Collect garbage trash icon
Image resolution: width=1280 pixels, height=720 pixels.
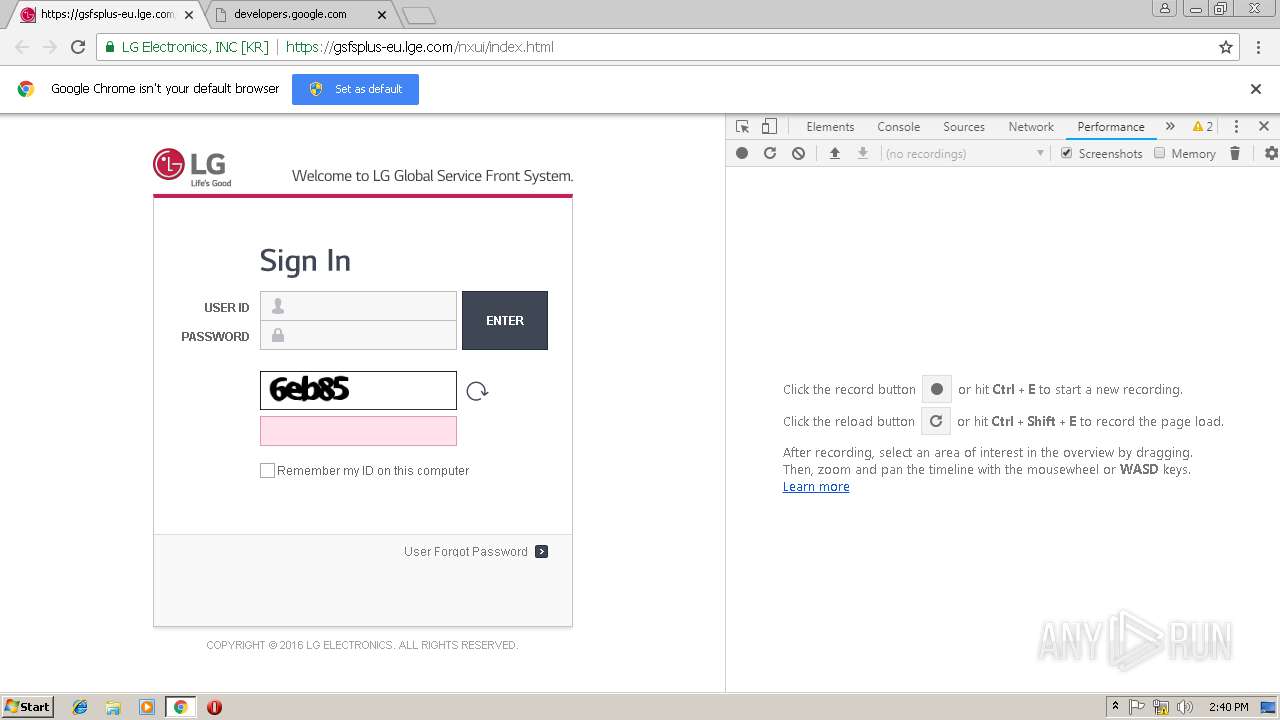pyautogui.click(x=1235, y=153)
